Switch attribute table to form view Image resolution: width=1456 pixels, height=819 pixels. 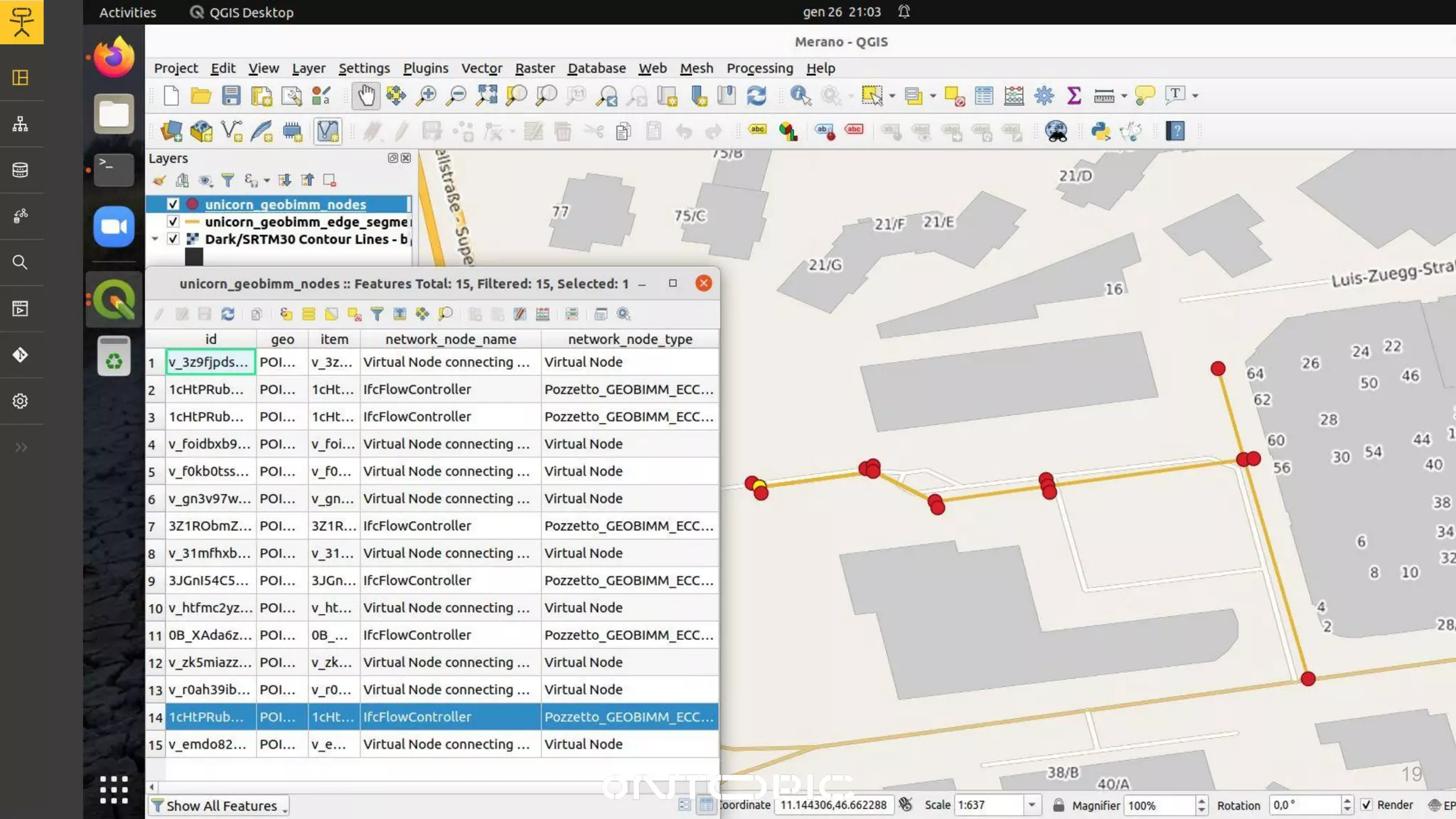click(x=684, y=805)
